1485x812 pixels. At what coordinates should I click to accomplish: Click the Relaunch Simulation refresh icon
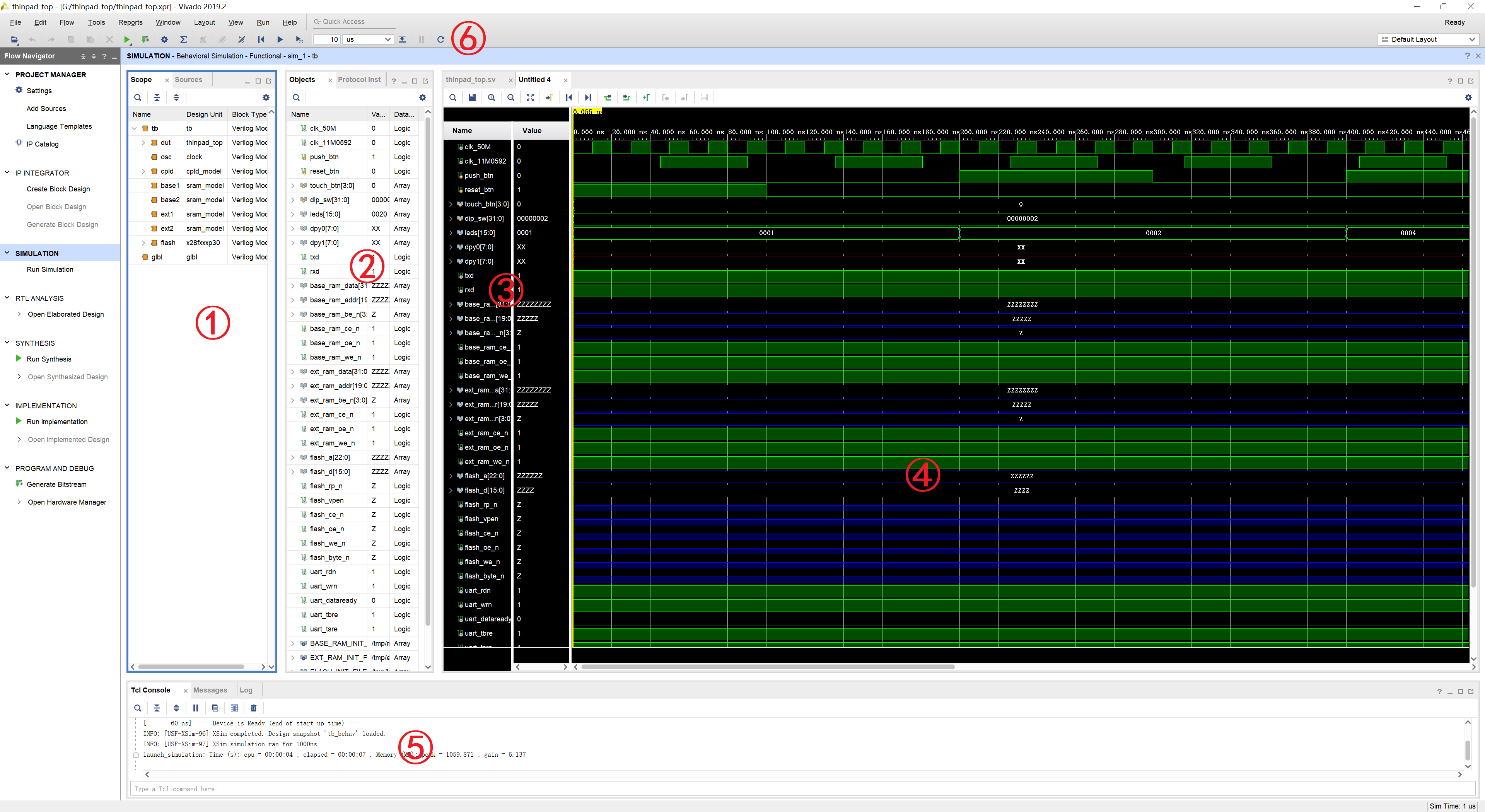point(440,39)
